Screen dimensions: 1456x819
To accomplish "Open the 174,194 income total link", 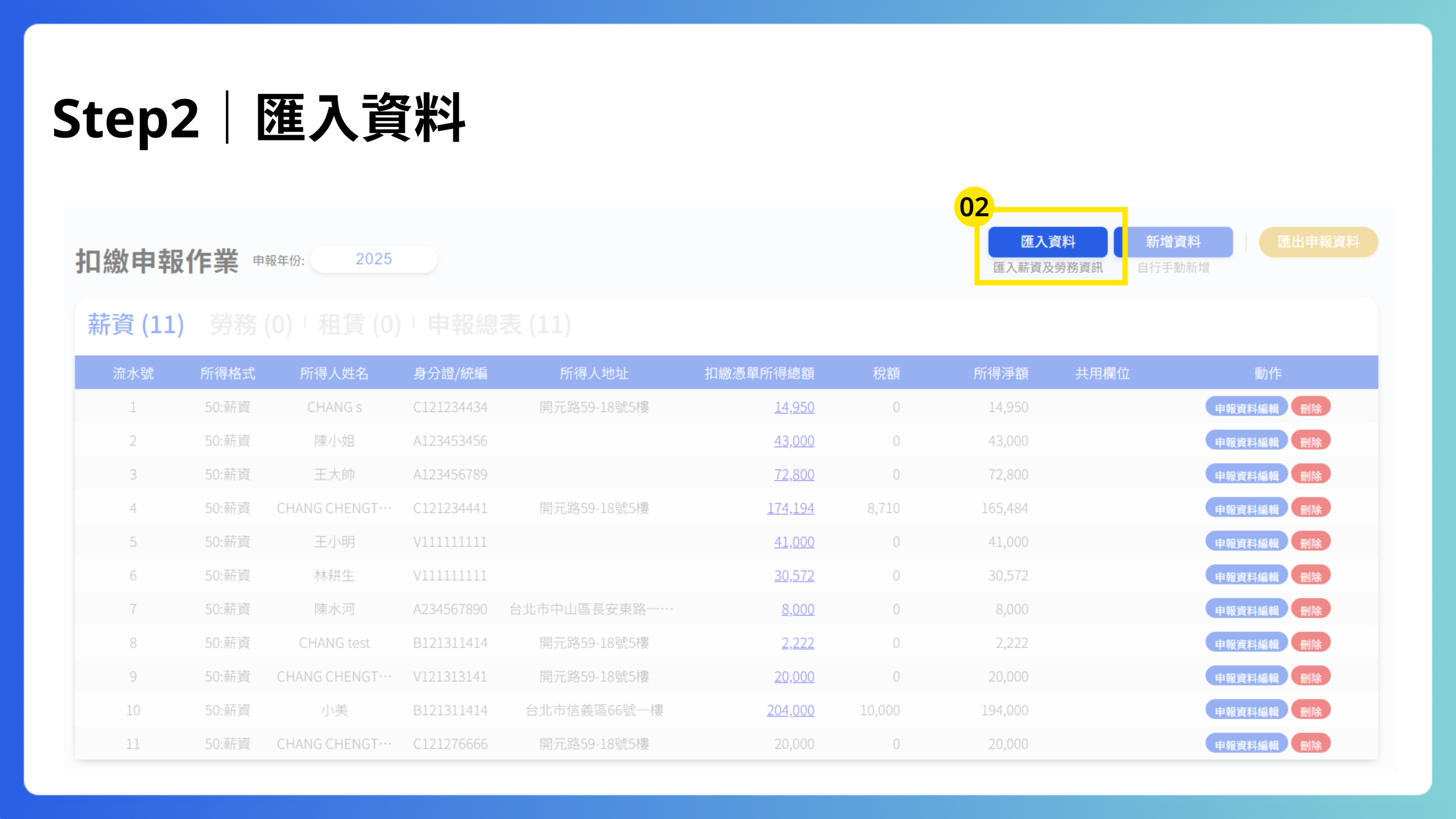I will [790, 508].
